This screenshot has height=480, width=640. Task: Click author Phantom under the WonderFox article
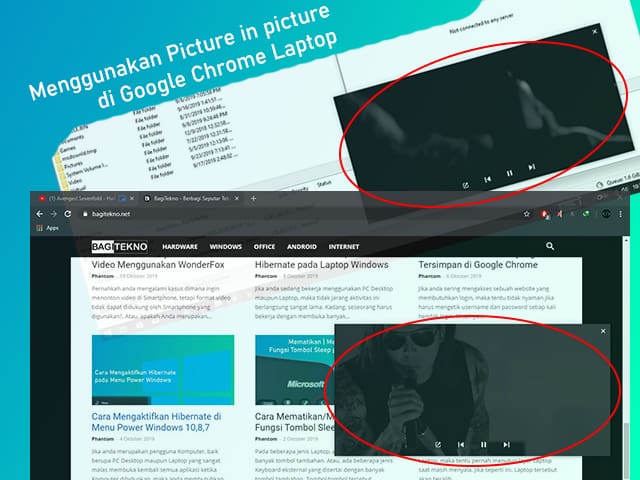(102, 276)
